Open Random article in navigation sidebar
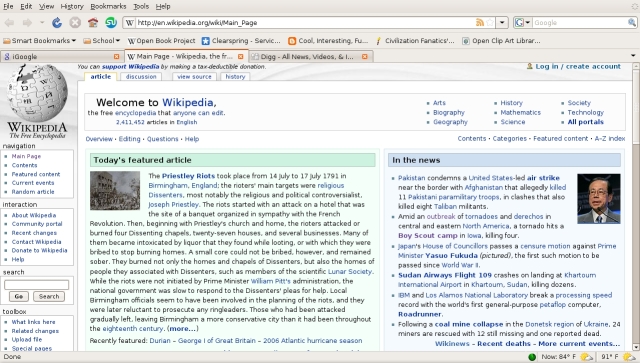Viewport: 640px width, 363px height. coord(33,192)
